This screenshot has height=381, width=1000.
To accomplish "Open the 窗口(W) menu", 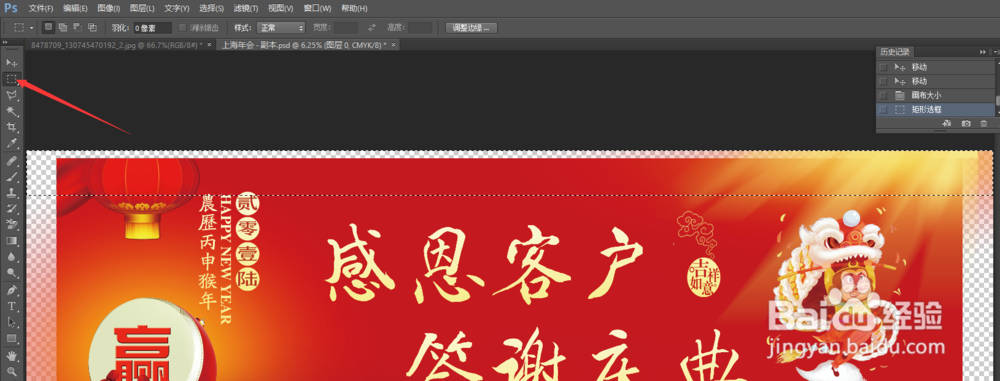I will (x=317, y=8).
